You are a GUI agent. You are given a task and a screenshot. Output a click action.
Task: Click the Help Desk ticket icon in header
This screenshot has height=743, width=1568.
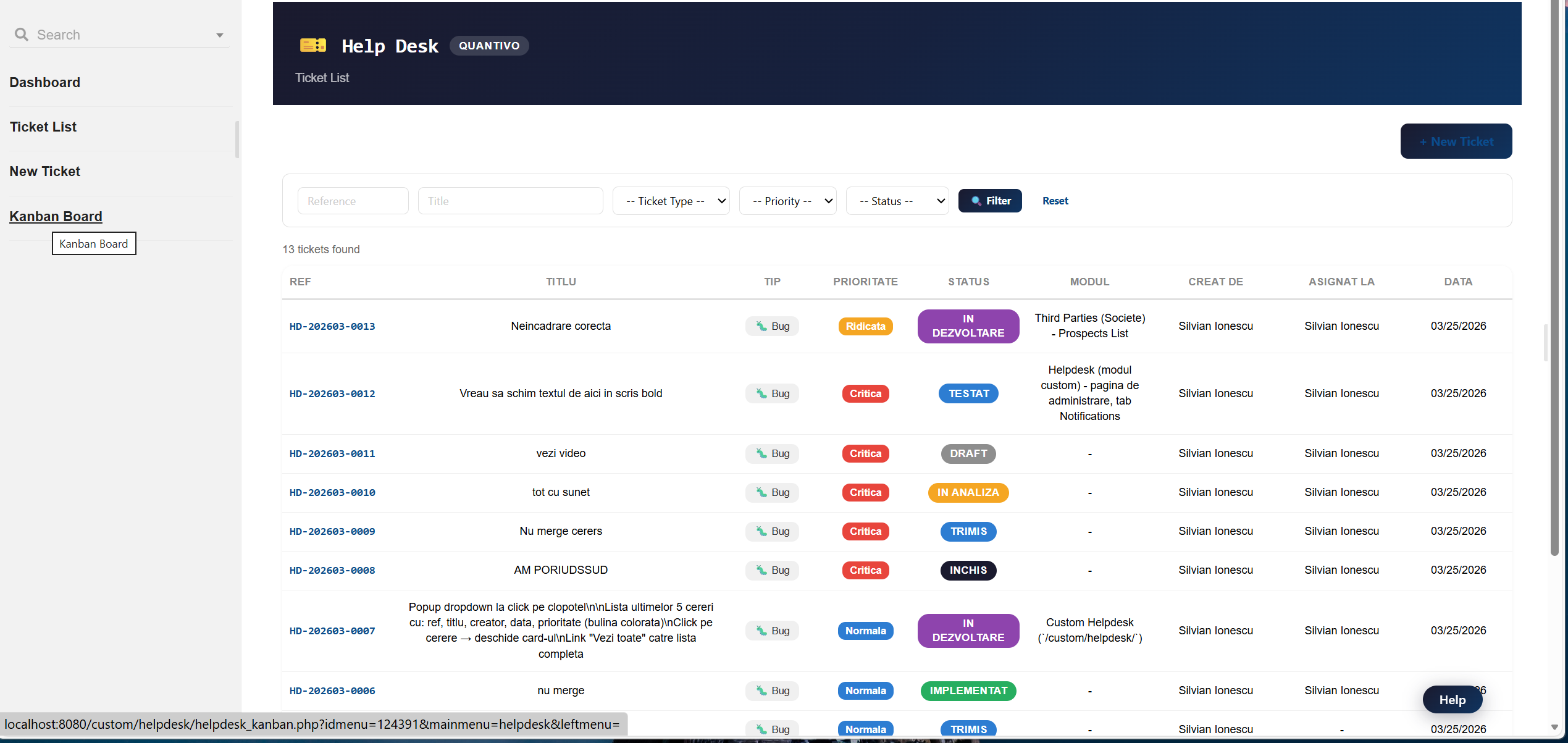point(313,45)
